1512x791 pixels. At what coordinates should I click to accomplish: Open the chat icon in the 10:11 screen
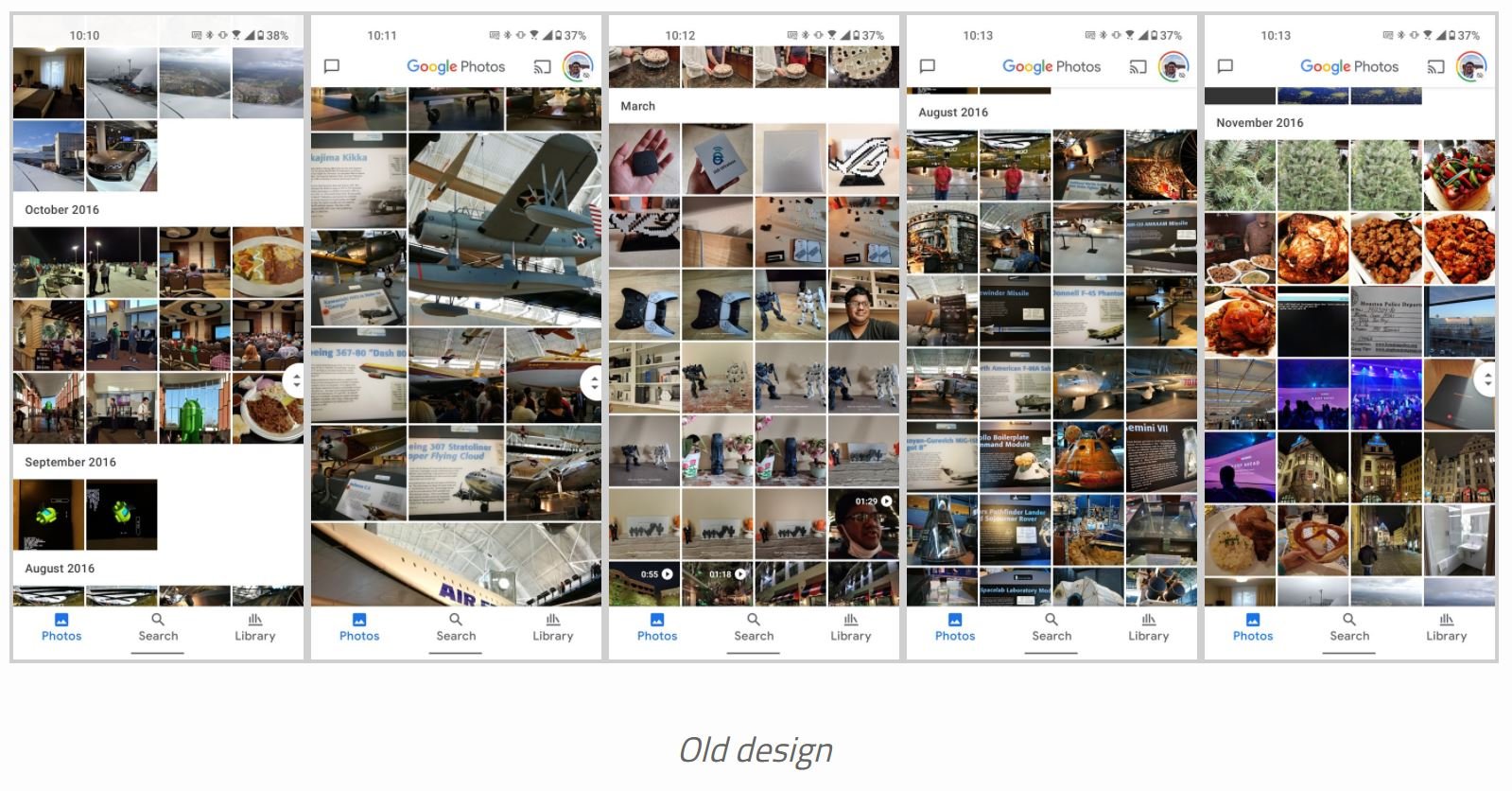click(x=332, y=66)
